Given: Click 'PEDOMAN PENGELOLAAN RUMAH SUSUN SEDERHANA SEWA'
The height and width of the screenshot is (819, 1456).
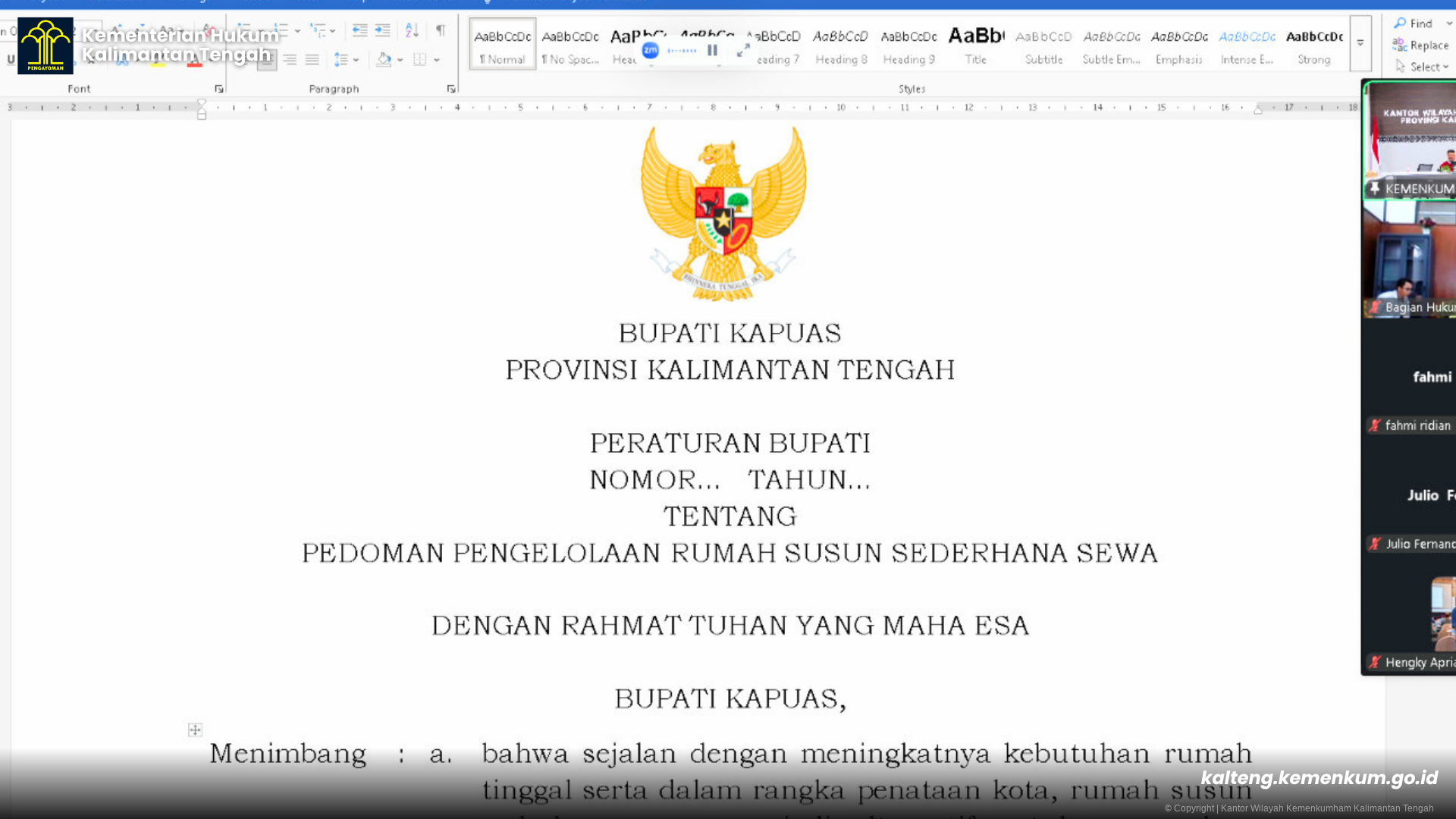Looking at the screenshot, I should pyautogui.click(x=730, y=553).
